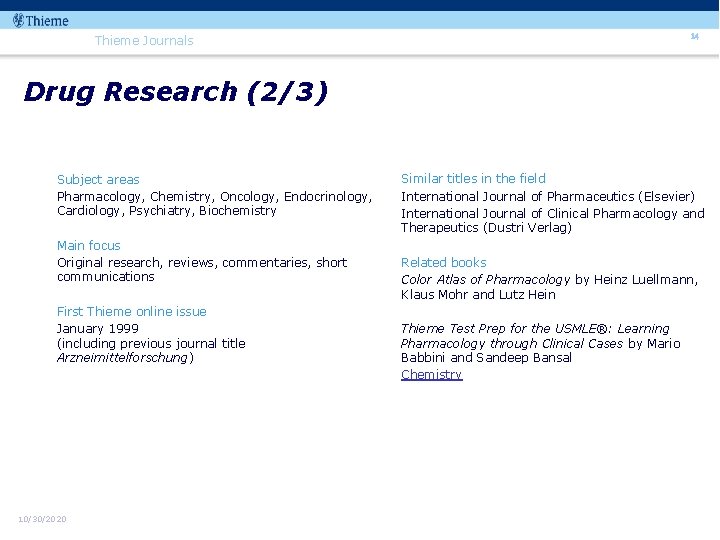
Task: Click 'Color Atlas of Pharmacology' book title
Action: [485, 280]
